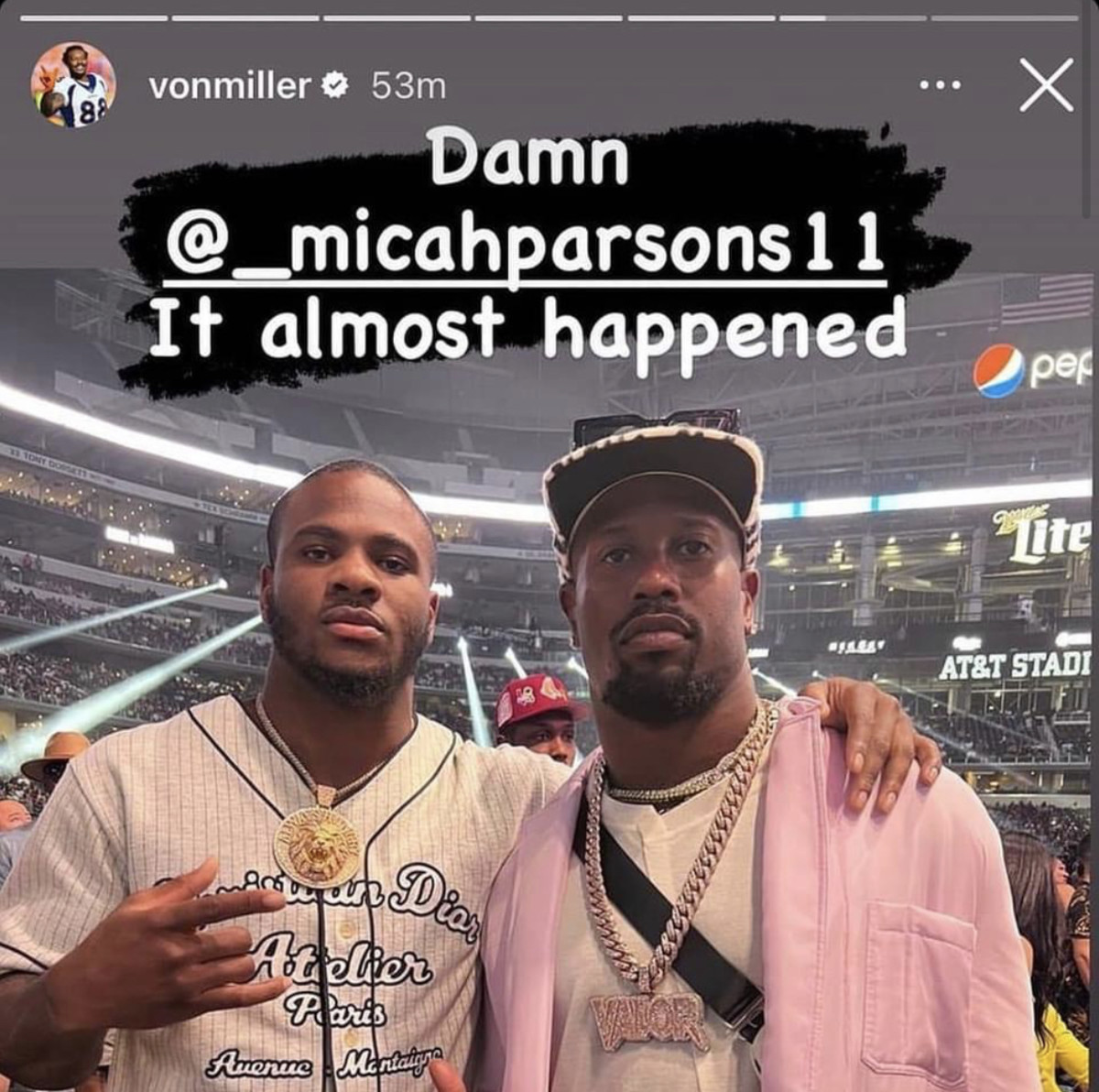Open the three-dot more options menu
Screen dimensions: 1099x1092
click(x=941, y=86)
